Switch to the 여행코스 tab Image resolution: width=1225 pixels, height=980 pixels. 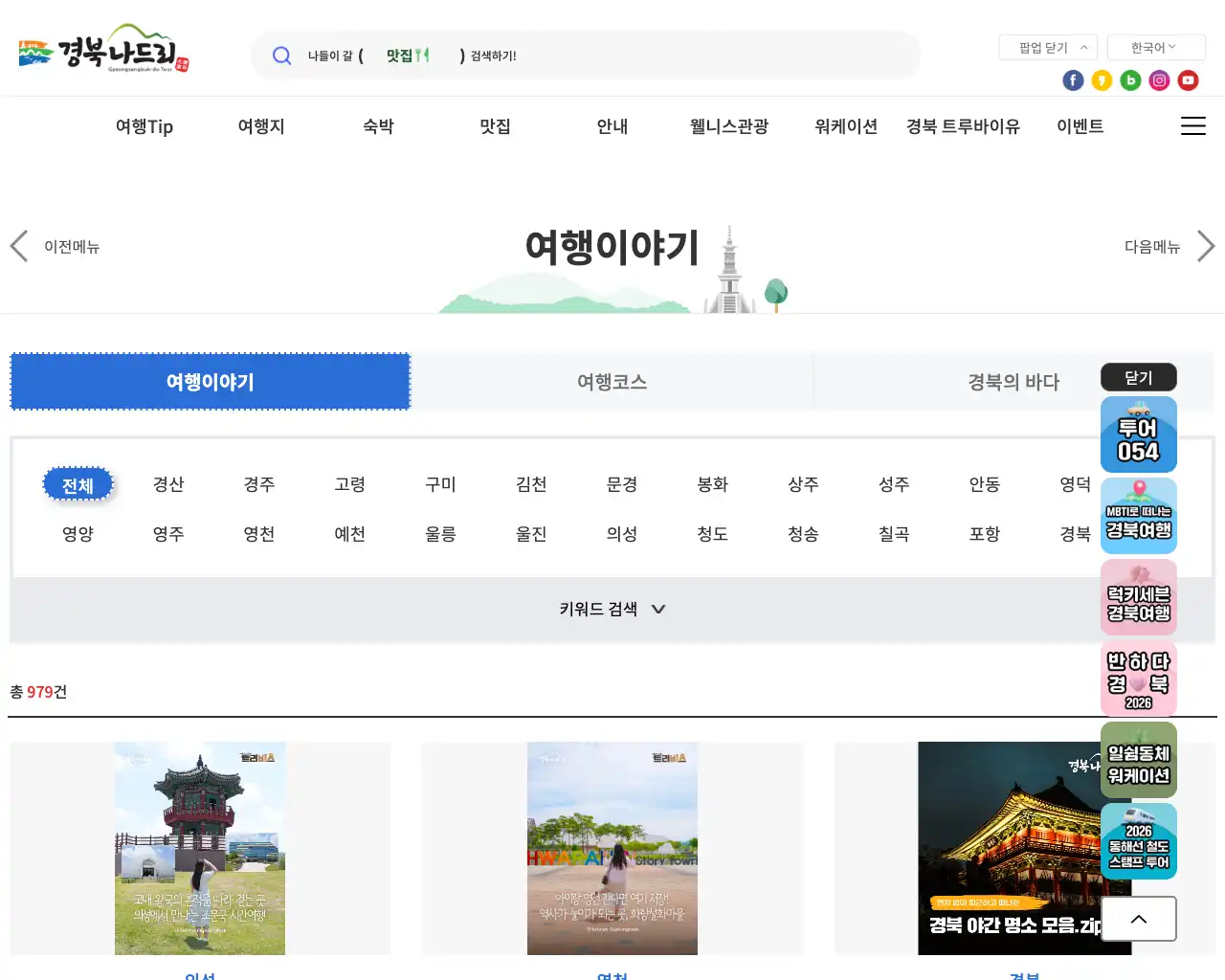coord(612,382)
